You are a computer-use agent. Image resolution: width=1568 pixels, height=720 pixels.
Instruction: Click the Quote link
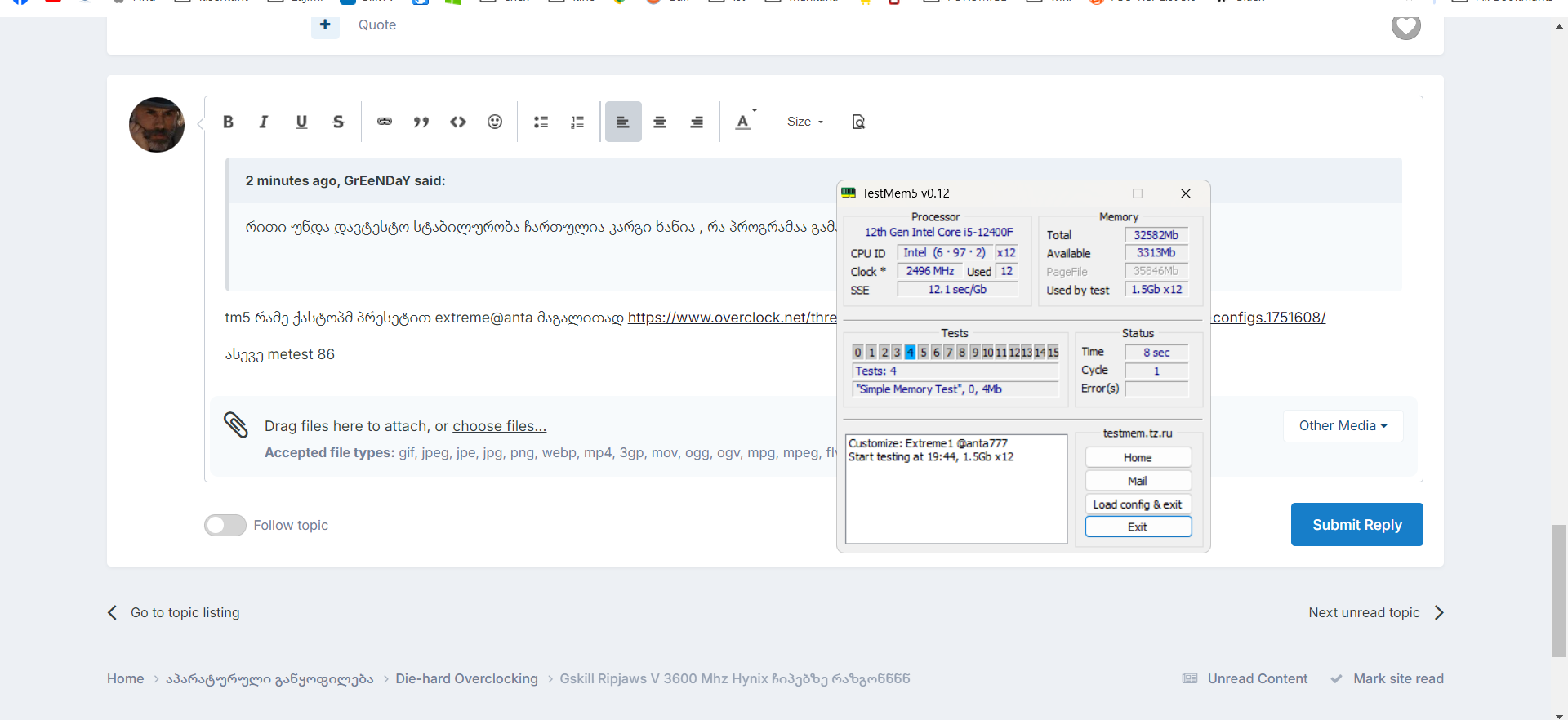tap(377, 25)
